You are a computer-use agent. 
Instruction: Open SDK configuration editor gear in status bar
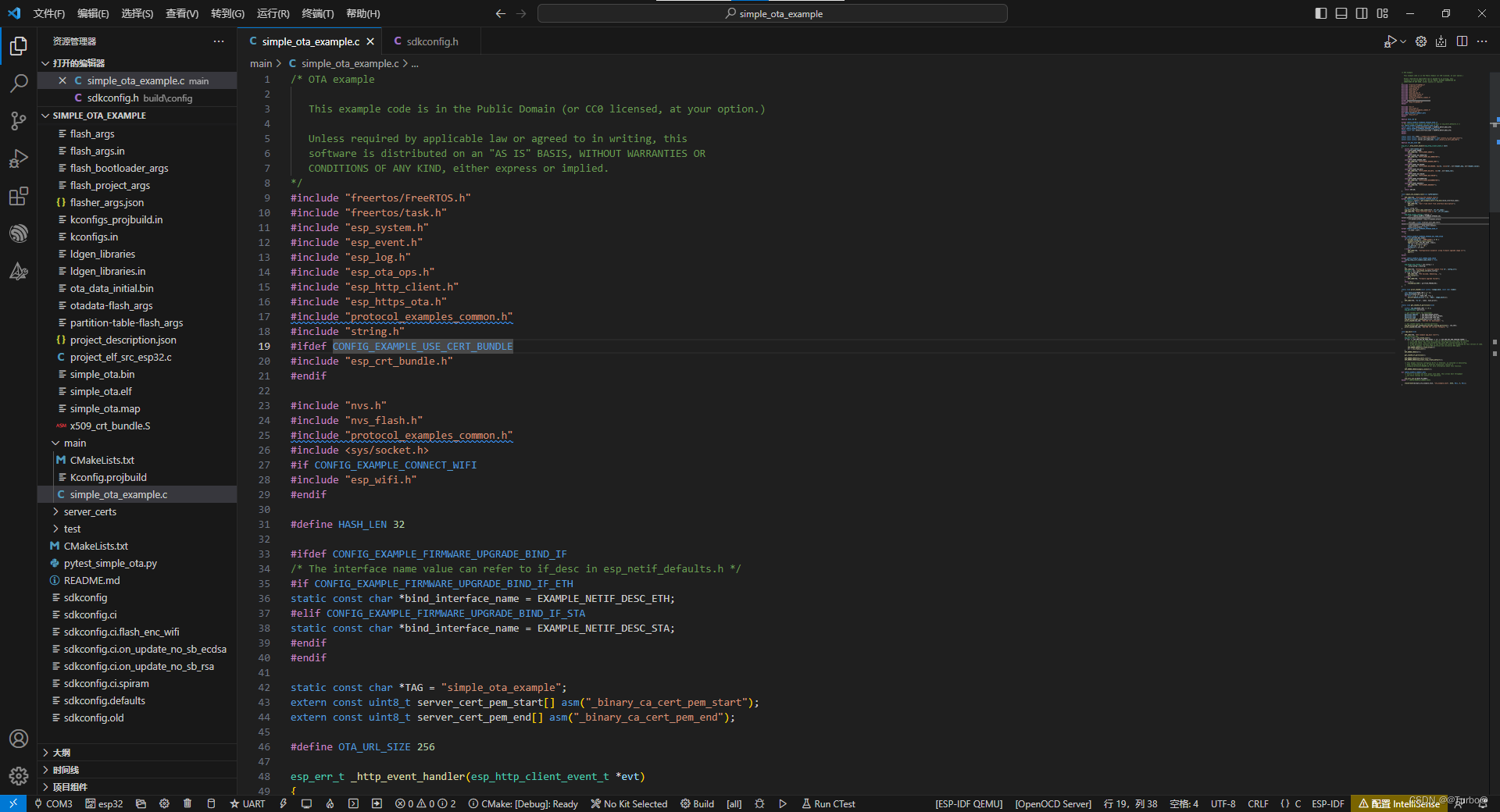coord(164,803)
